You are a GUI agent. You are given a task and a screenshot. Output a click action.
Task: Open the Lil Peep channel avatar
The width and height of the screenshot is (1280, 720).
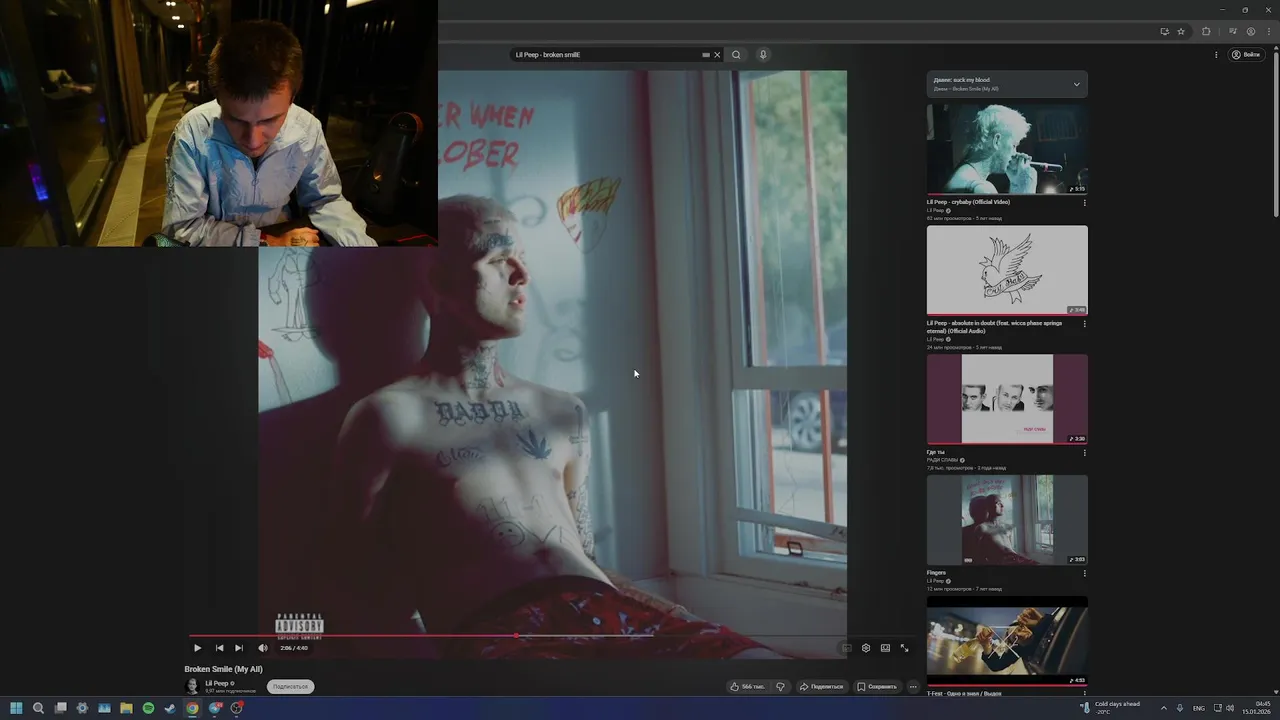(192, 687)
